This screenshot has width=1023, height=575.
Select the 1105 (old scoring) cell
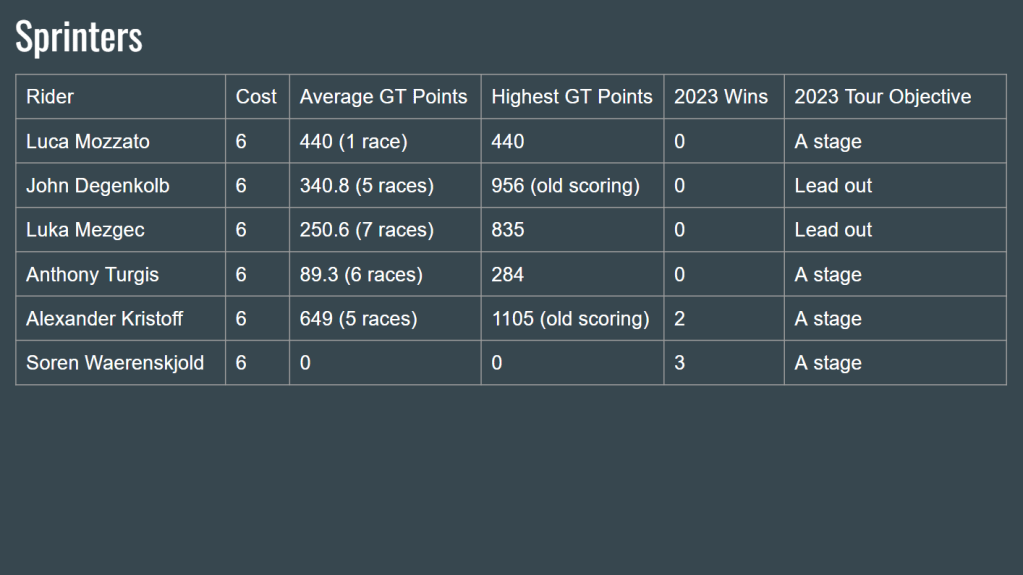click(570, 319)
